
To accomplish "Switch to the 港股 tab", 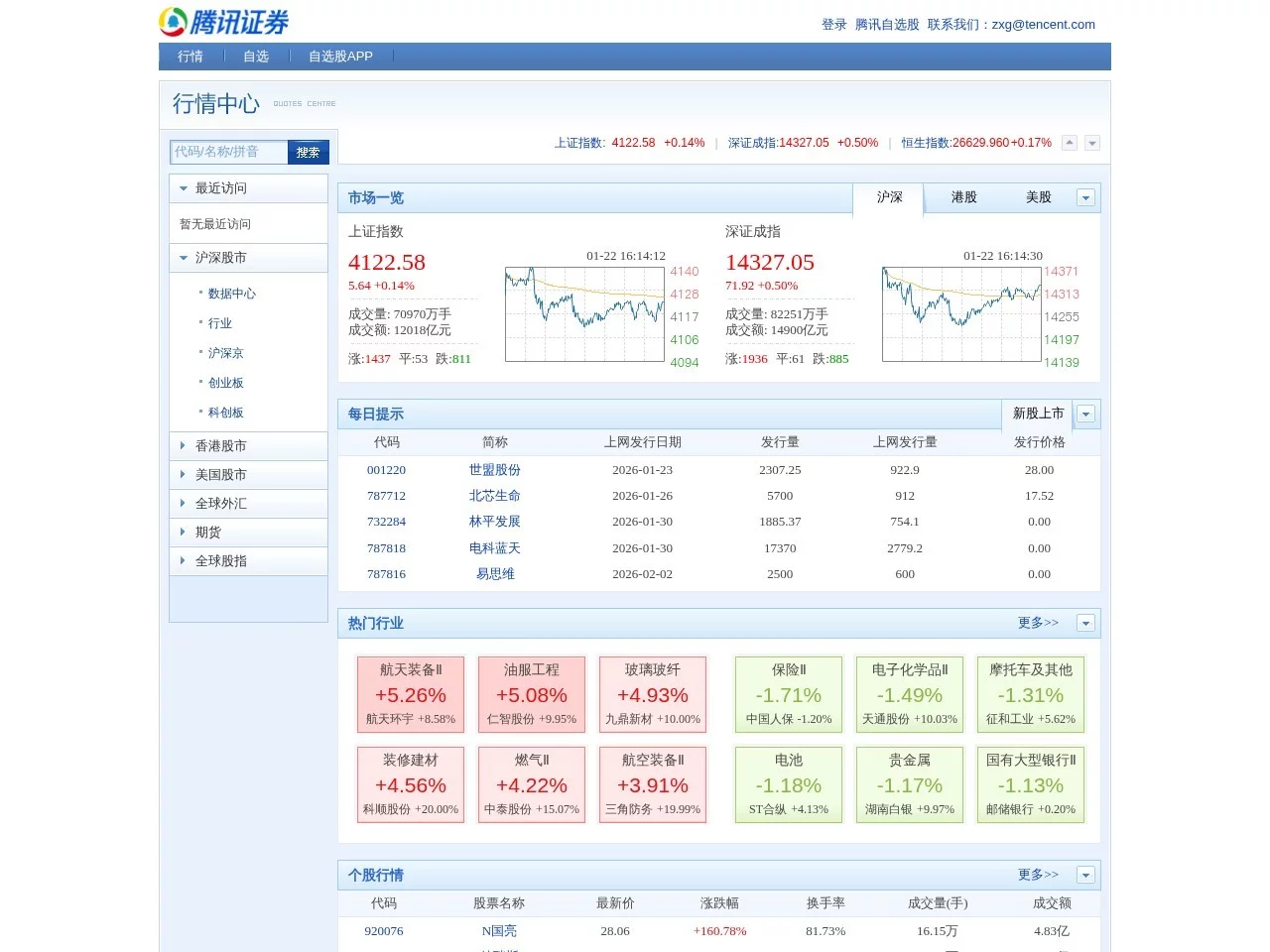I will point(961,197).
